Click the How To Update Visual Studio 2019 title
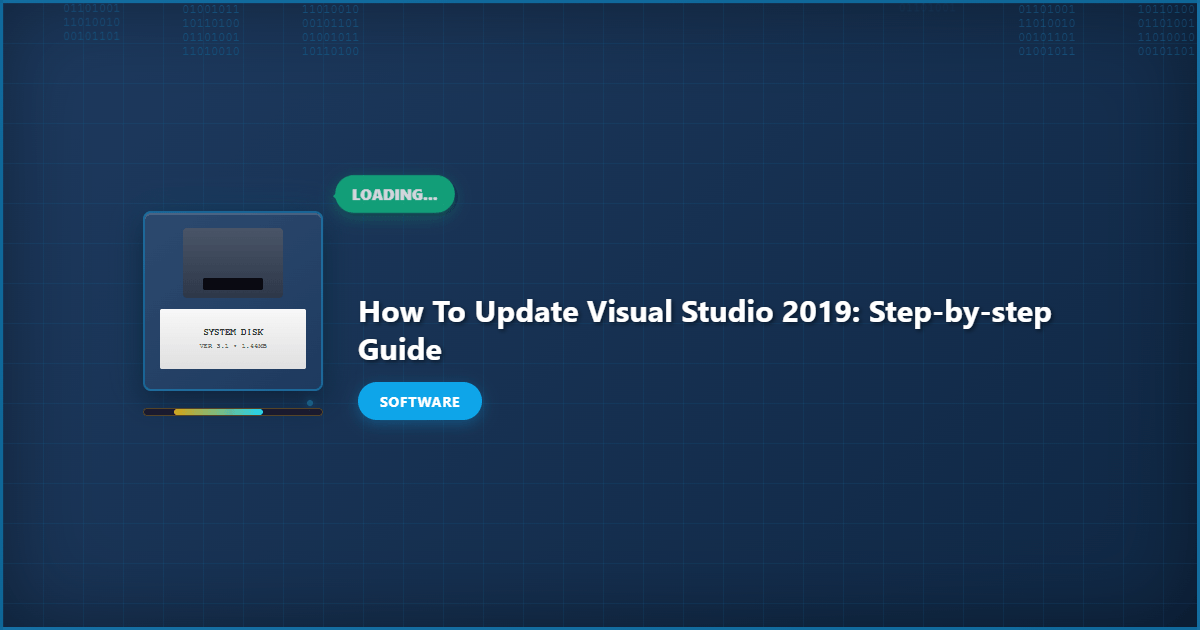The image size is (1200, 630). point(705,330)
